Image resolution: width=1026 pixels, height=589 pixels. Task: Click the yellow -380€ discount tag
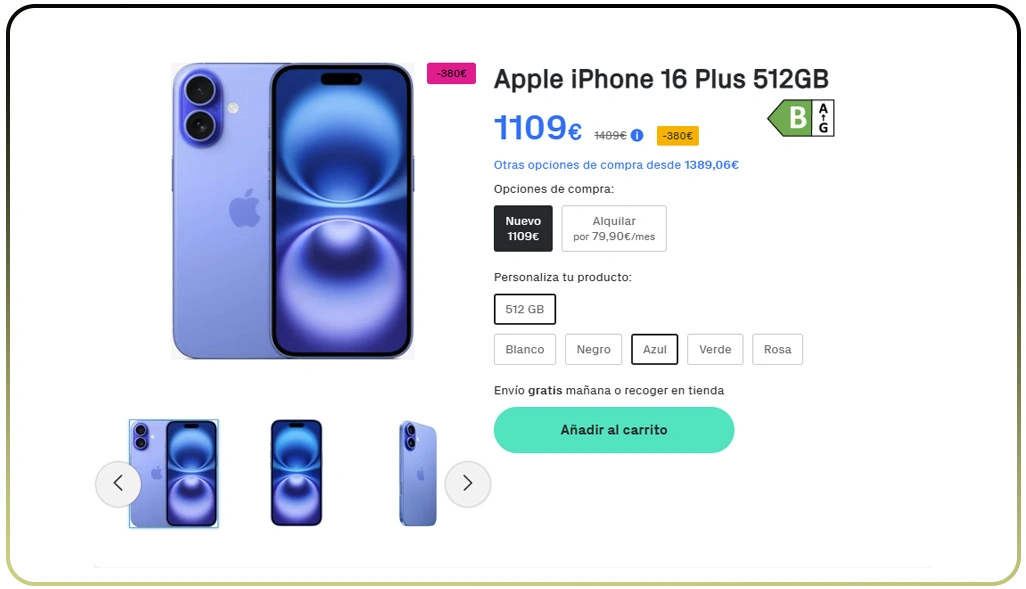[677, 136]
